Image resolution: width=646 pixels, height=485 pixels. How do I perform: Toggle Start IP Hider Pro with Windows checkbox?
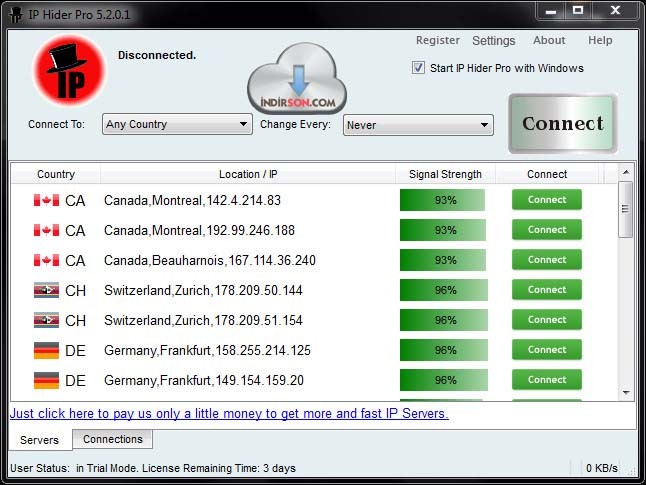[418, 68]
